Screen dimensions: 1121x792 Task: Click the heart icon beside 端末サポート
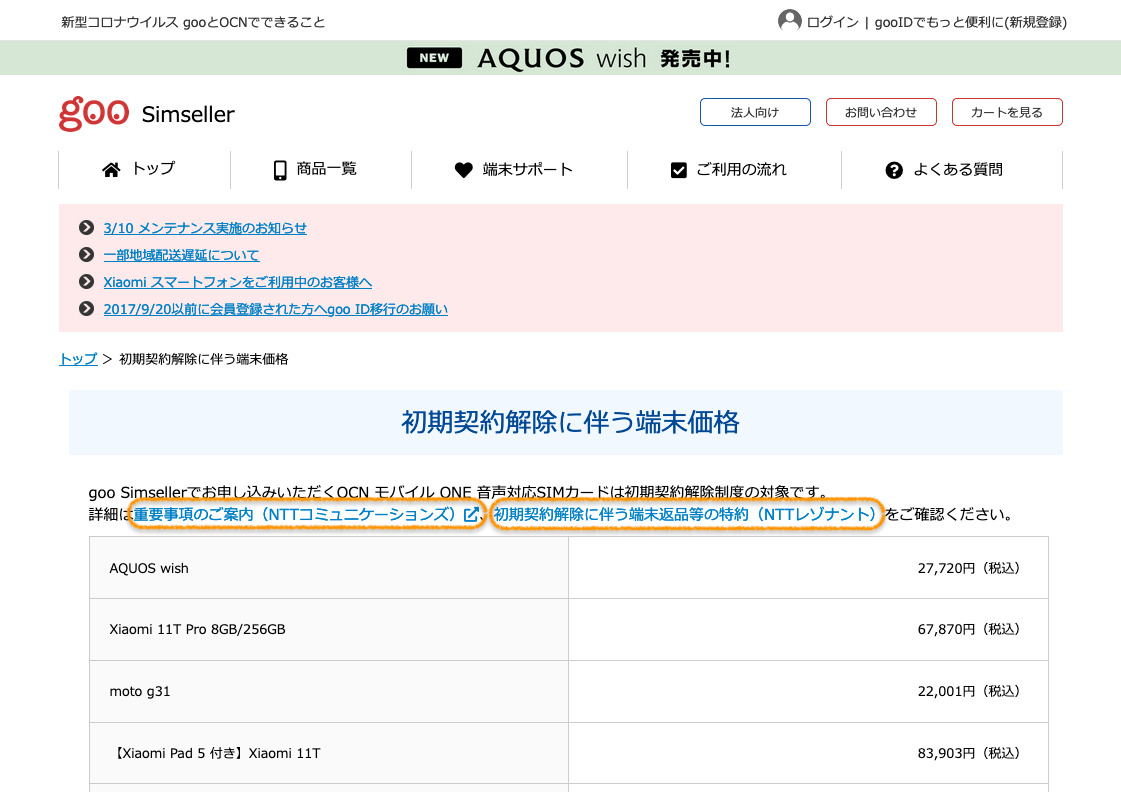pos(463,170)
